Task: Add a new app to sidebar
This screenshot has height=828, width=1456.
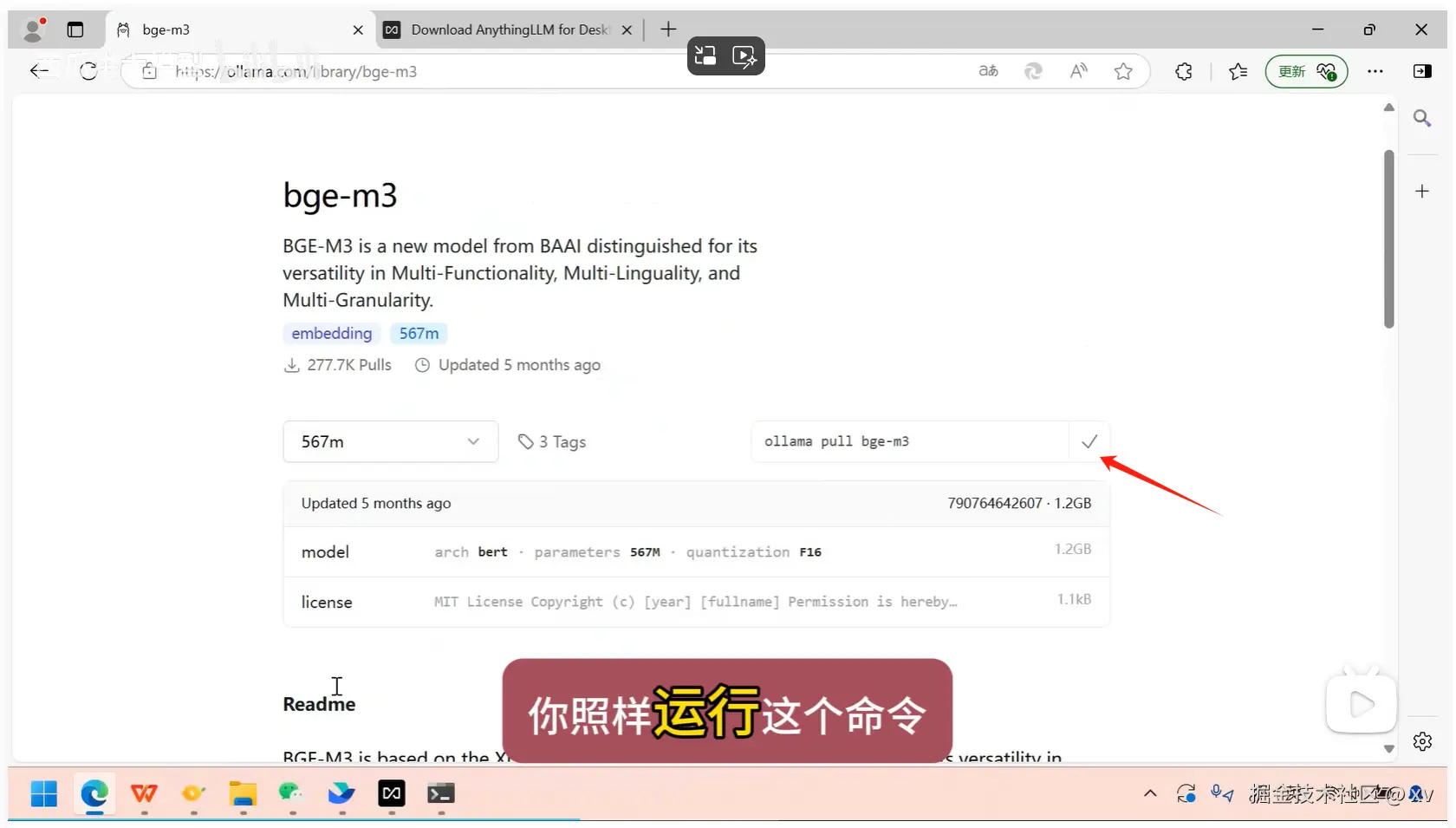Action: click(1422, 191)
